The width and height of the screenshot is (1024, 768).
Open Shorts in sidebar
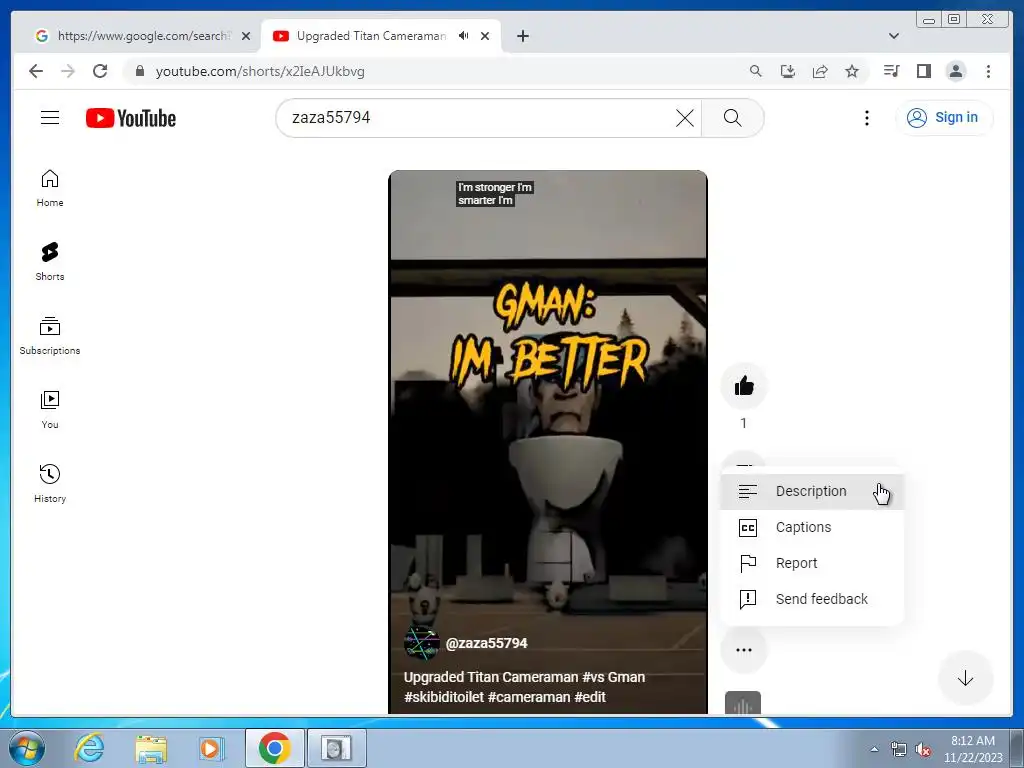[x=50, y=262]
